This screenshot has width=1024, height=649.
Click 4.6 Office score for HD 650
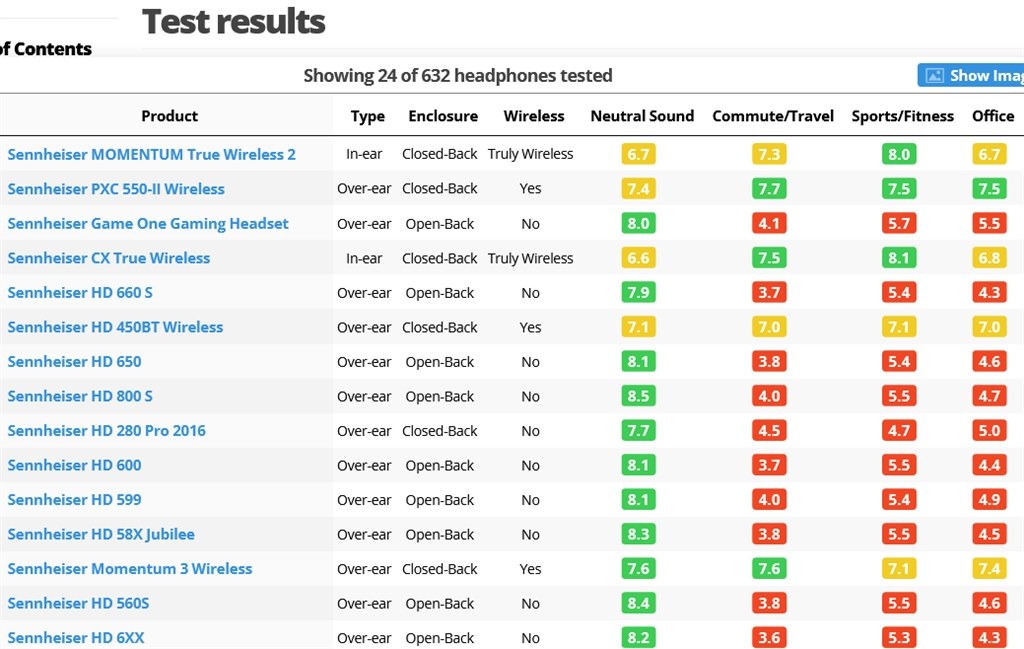click(x=989, y=362)
